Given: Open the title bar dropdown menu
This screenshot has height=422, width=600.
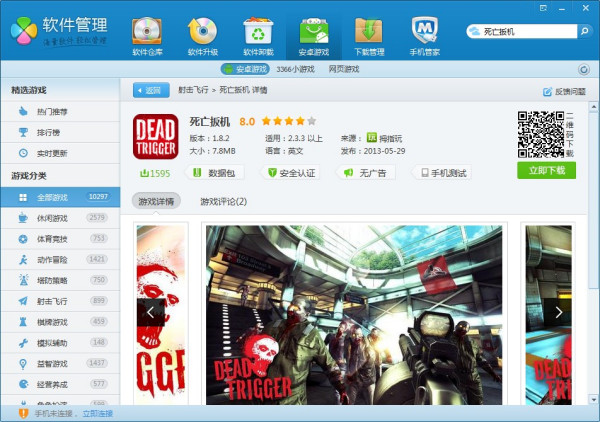Looking at the screenshot, I should [543, 7].
